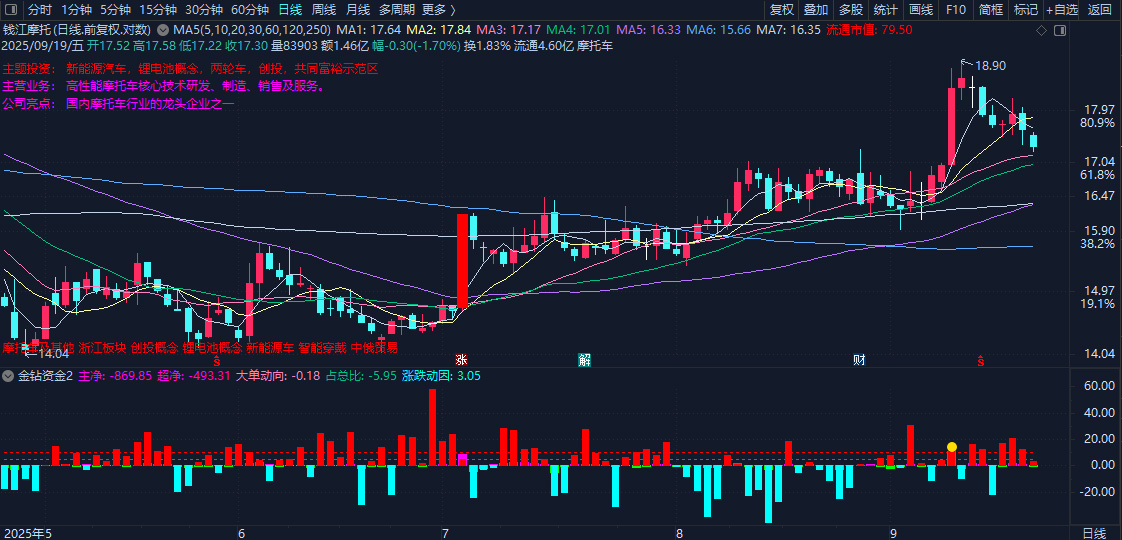Click 返回 to go back
Image resolution: width=1122 pixels, height=540 pixels.
[1100, 10]
